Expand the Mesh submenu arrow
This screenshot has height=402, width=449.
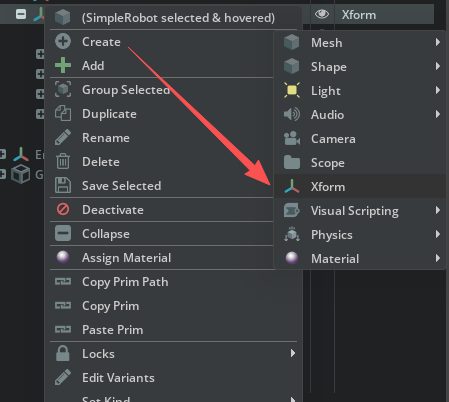click(x=438, y=42)
